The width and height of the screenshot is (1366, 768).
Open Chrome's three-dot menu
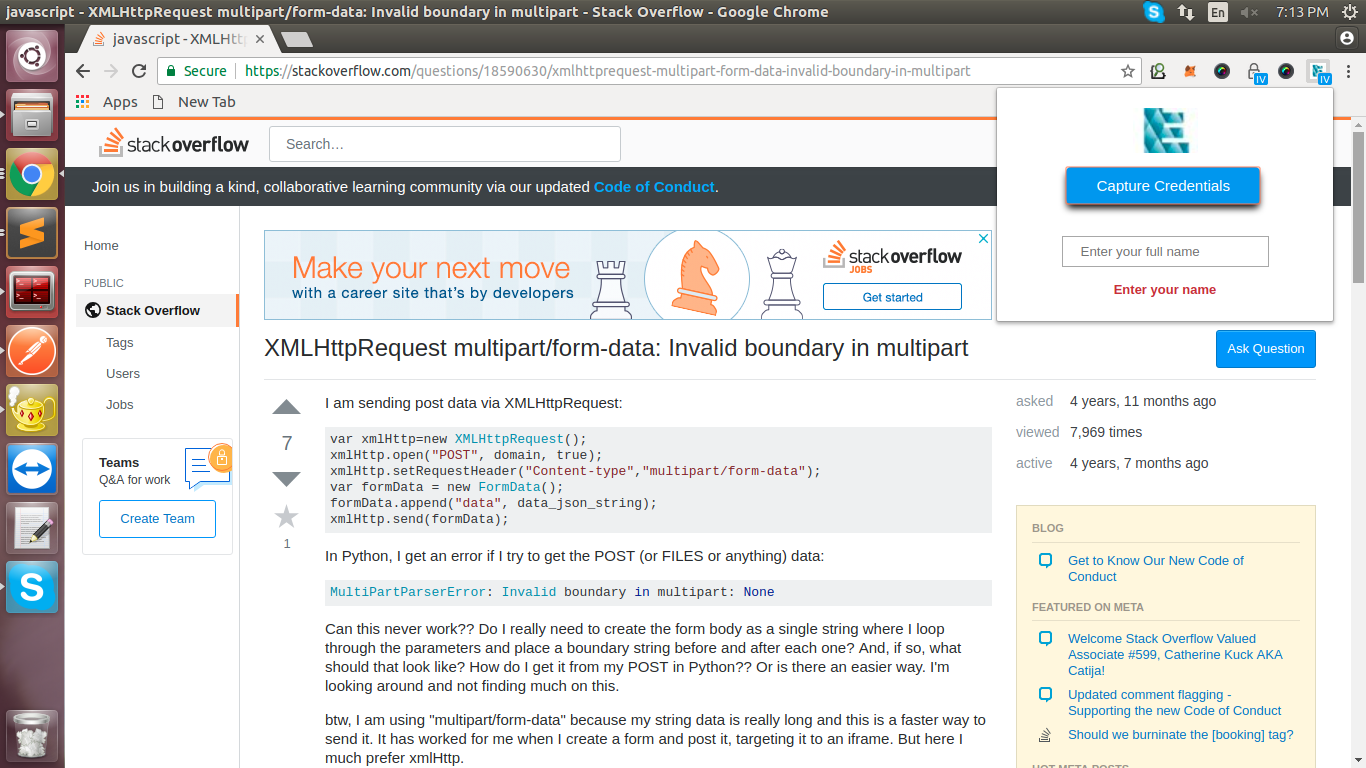(1349, 71)
